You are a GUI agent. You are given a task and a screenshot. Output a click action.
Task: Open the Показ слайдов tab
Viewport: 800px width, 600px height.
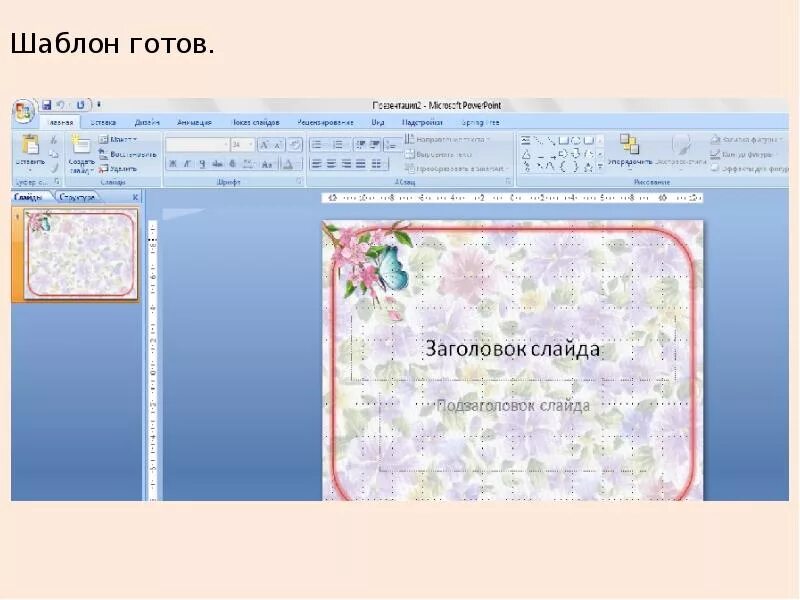(256, 122)
